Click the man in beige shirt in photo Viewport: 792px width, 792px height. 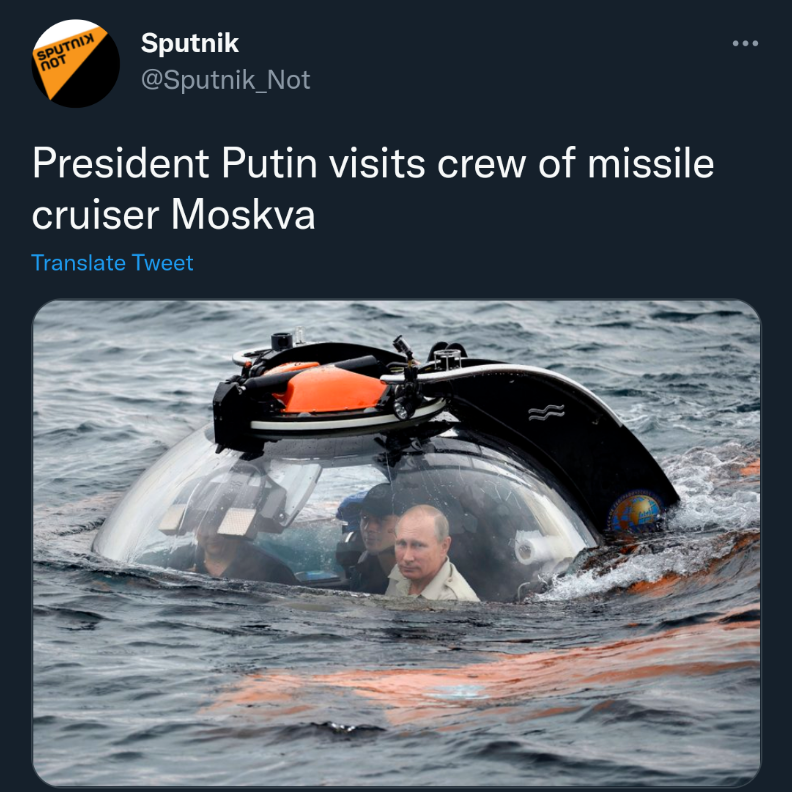428,554
